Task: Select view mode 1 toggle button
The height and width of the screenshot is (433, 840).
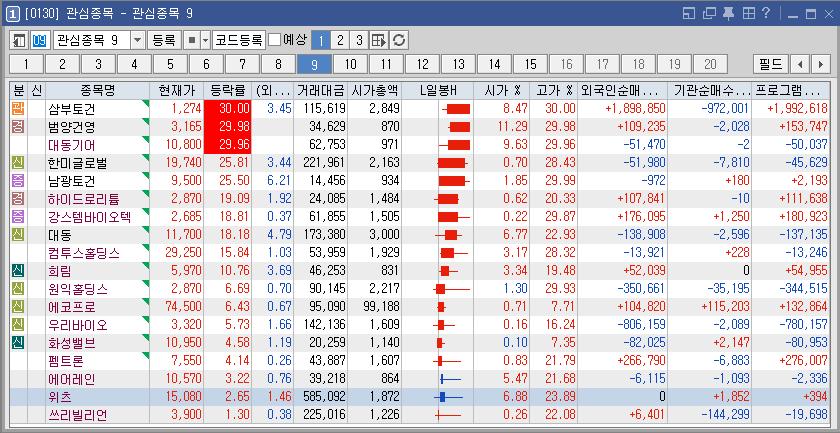Action: [x=320, y=40]
